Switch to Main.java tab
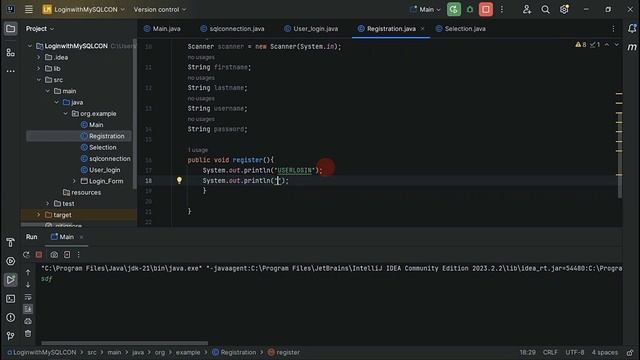 pyautogui.click(x=162, y=29)
